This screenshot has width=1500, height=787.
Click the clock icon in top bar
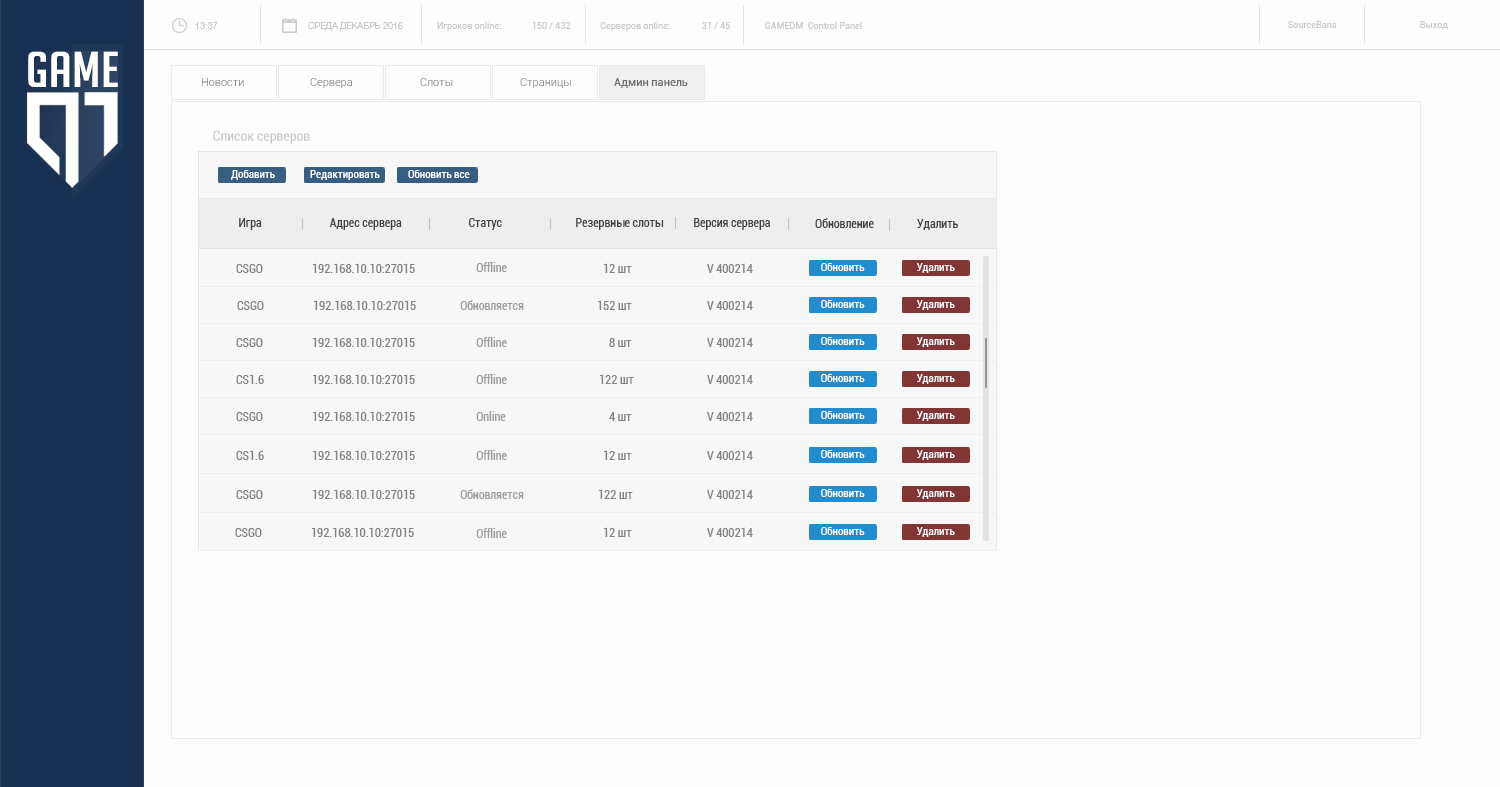180,25
